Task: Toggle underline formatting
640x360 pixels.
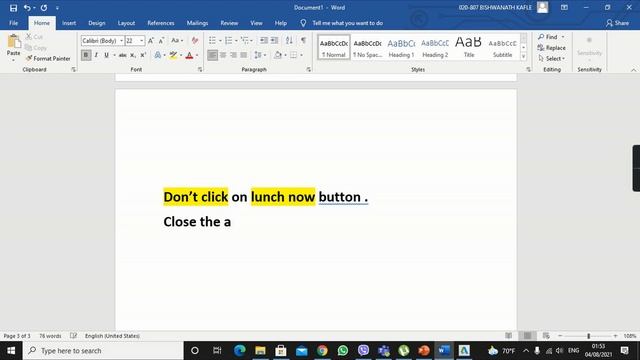Action: point(106,55)
